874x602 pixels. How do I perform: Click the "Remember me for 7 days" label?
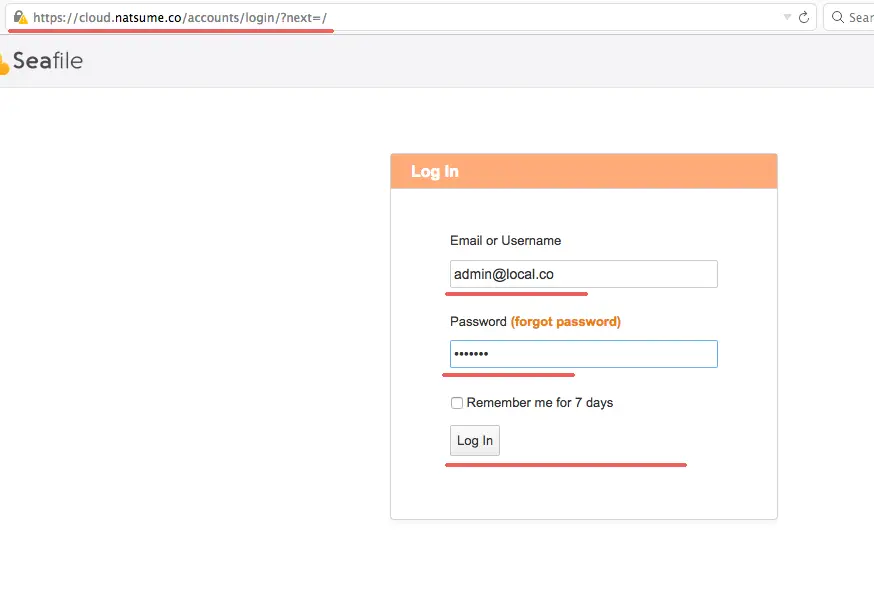click(540, 402)
